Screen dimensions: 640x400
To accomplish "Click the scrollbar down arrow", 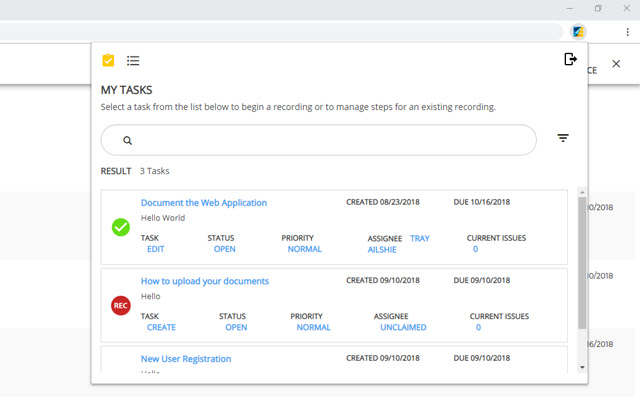I will click(582, 367).
